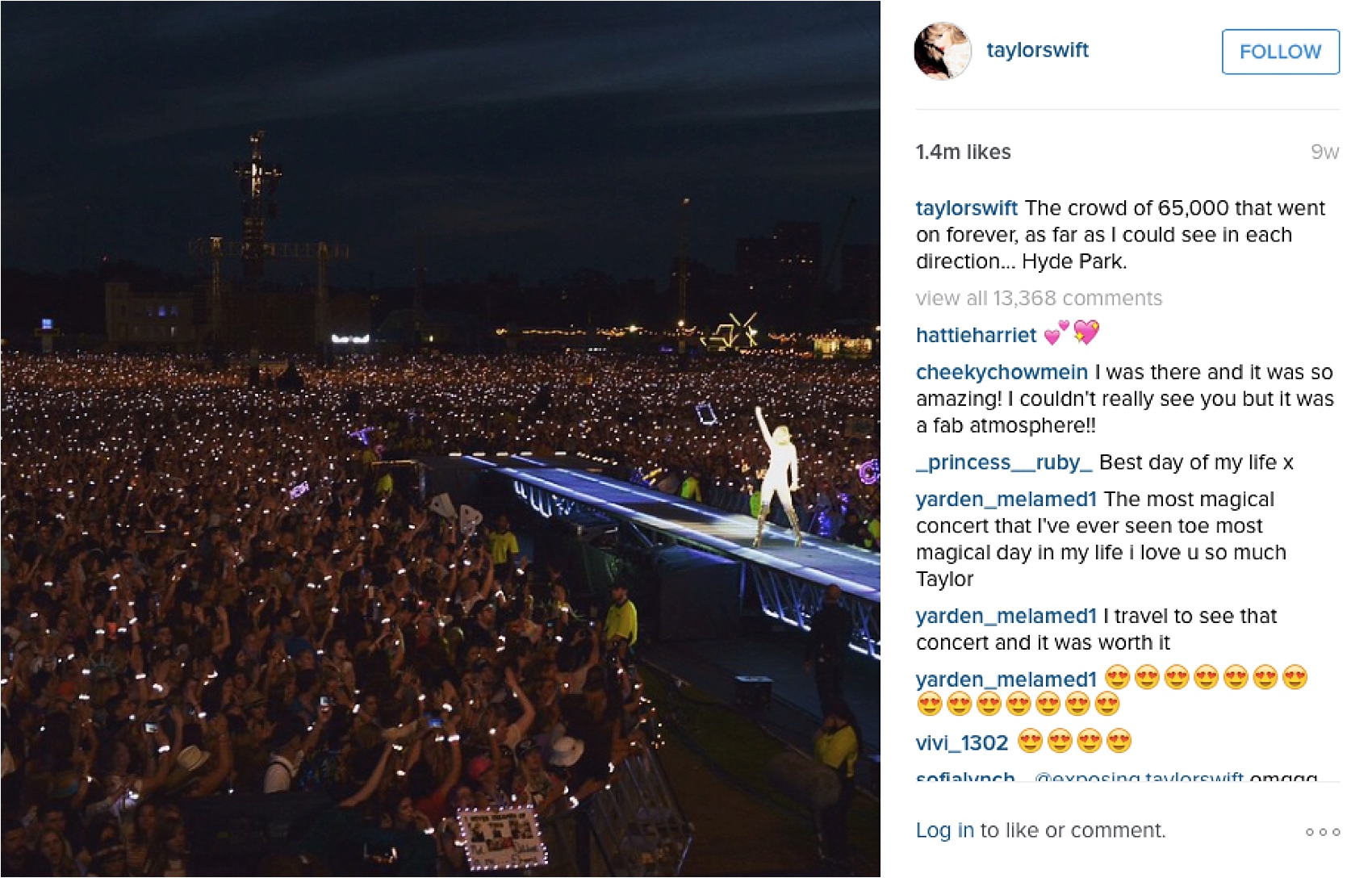Open yarden_melamed1 profile from emoji comment
Image resolution: width=1372 pixels, height=878 pixels.
(1006, 679)
